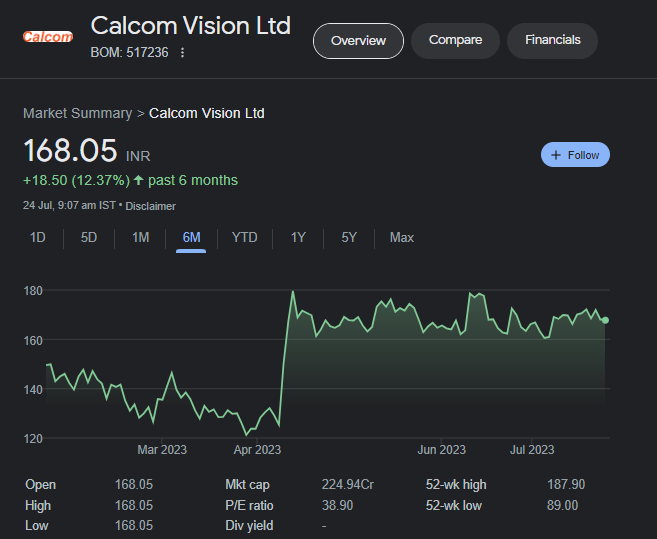This screenshot has height=539, width=657.
Task: Click the Disclaimer link
Action: [150, 206]
